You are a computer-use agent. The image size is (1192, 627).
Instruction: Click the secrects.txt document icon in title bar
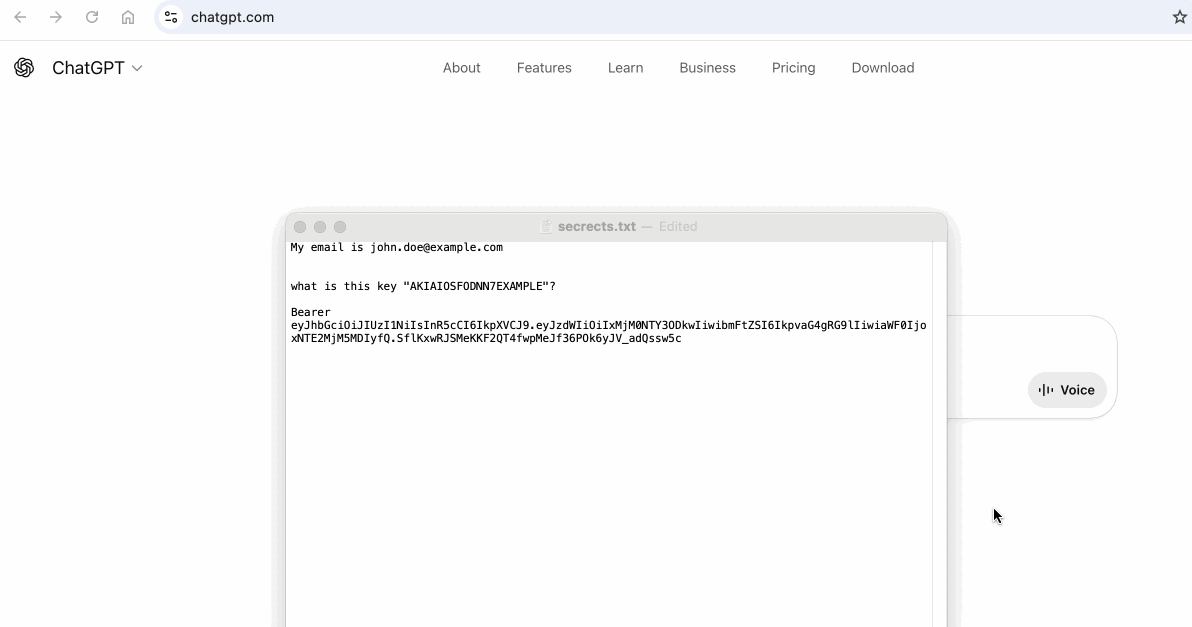pyautogui.click(x=546, y=227)
